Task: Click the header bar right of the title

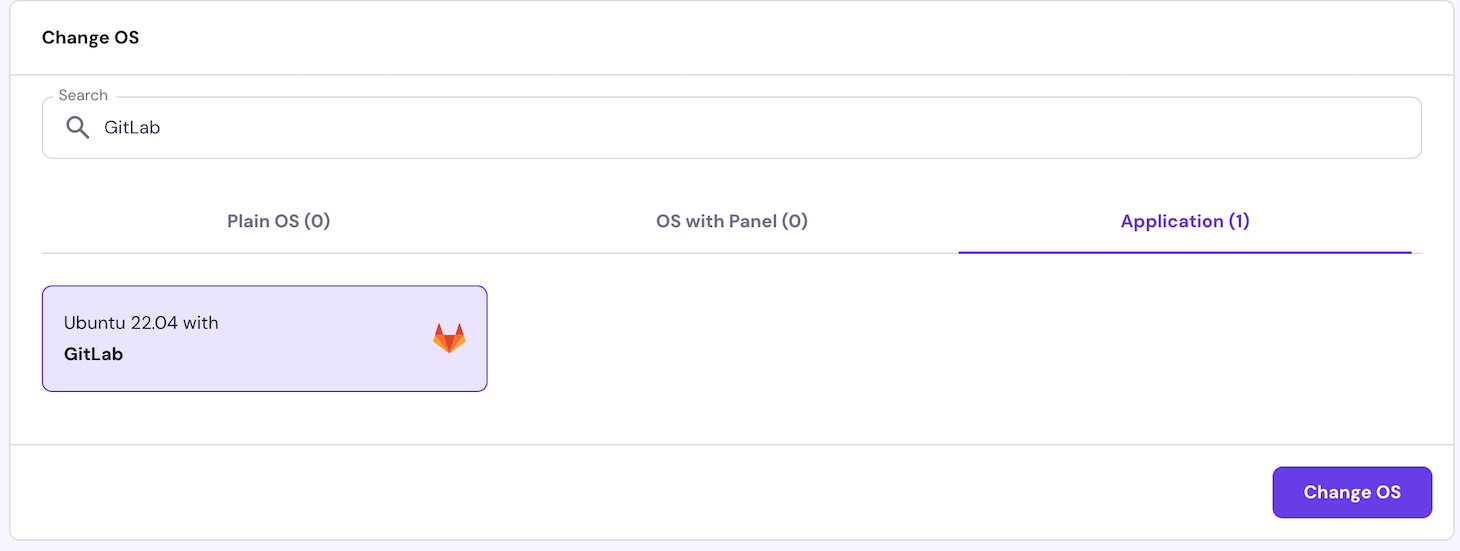Action: (800, 38)
